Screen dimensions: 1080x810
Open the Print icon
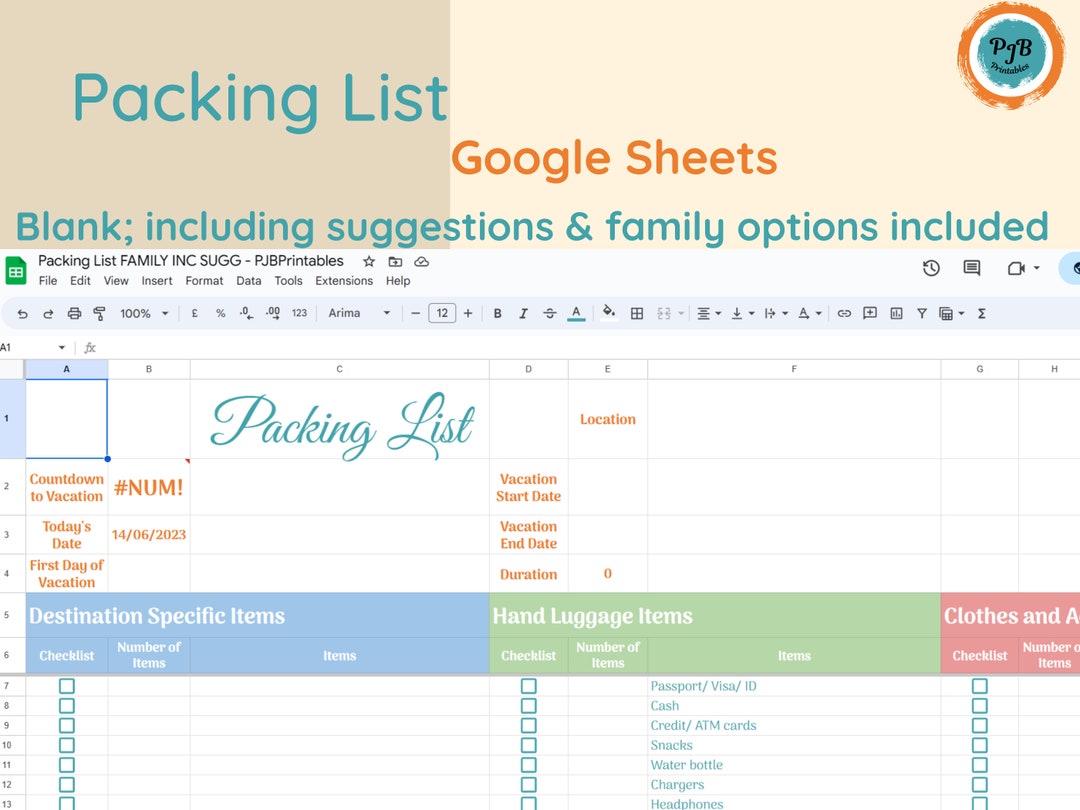pyautogui.click(x=74, y=313)
